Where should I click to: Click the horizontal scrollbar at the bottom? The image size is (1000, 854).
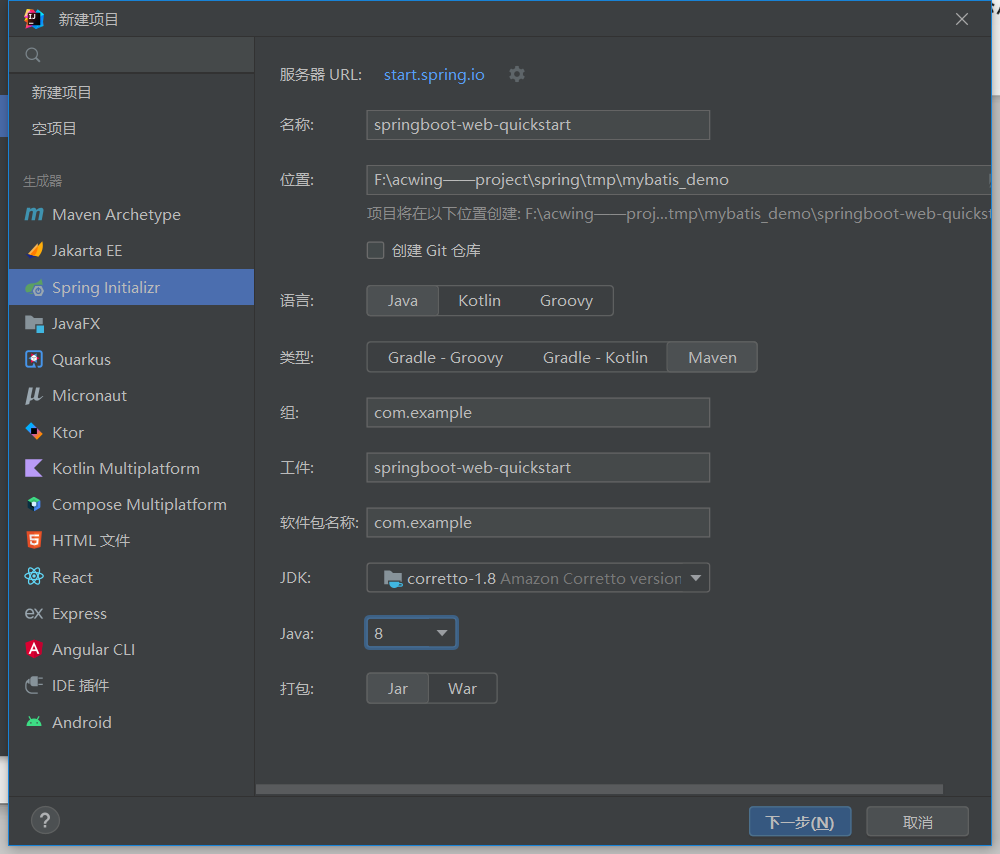(599, 789)
